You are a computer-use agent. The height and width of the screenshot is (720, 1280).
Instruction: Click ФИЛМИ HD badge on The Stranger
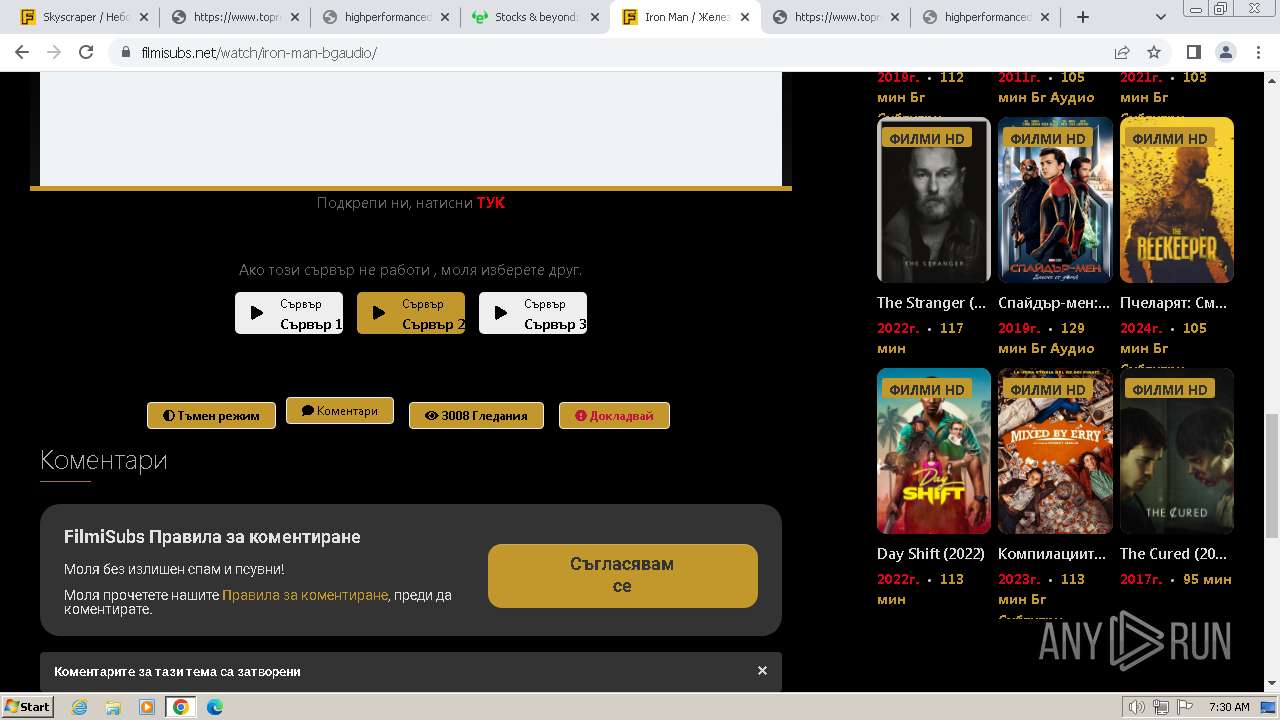(x=926, y=138)
